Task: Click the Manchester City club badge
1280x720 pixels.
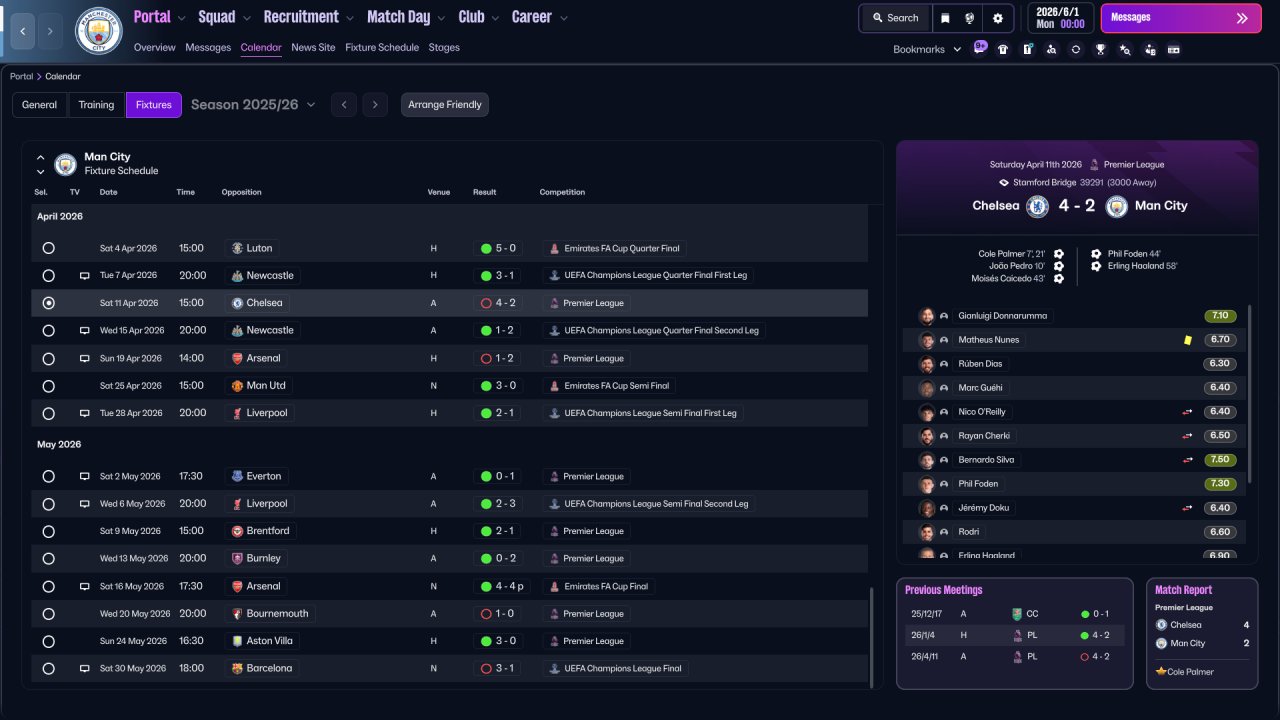Action: pyautogui.click(x=99, y=31)
